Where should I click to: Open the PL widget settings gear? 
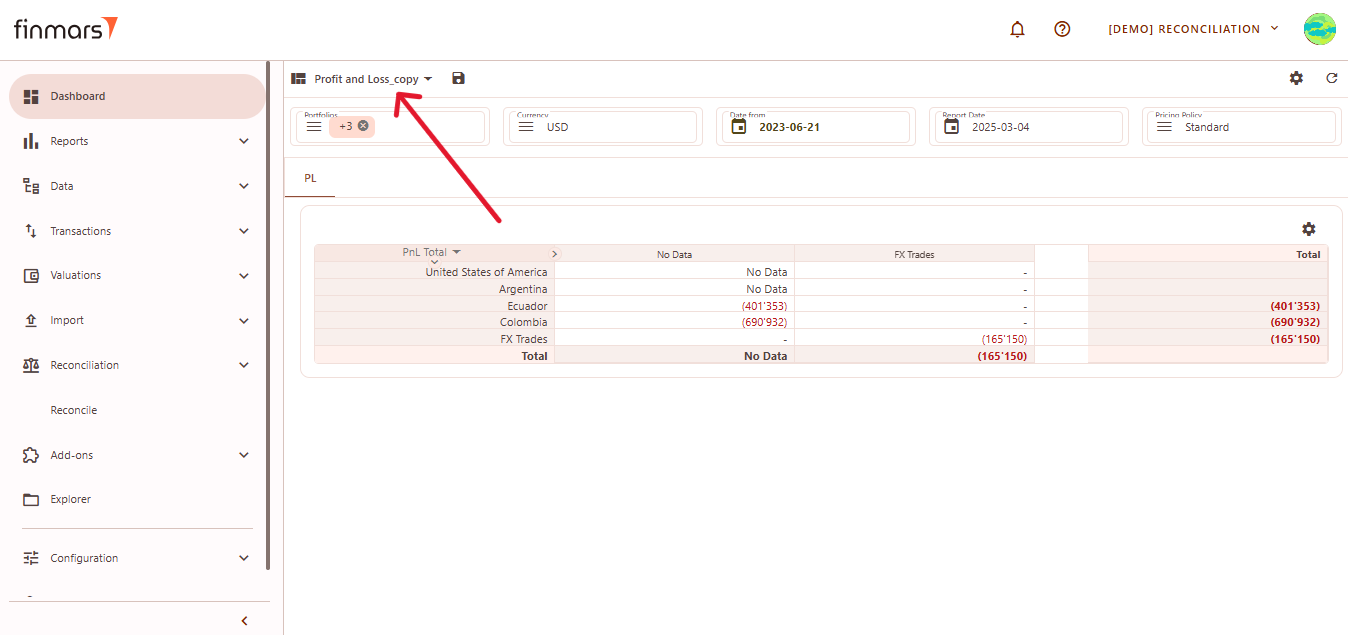click(x=1308, y=229)
